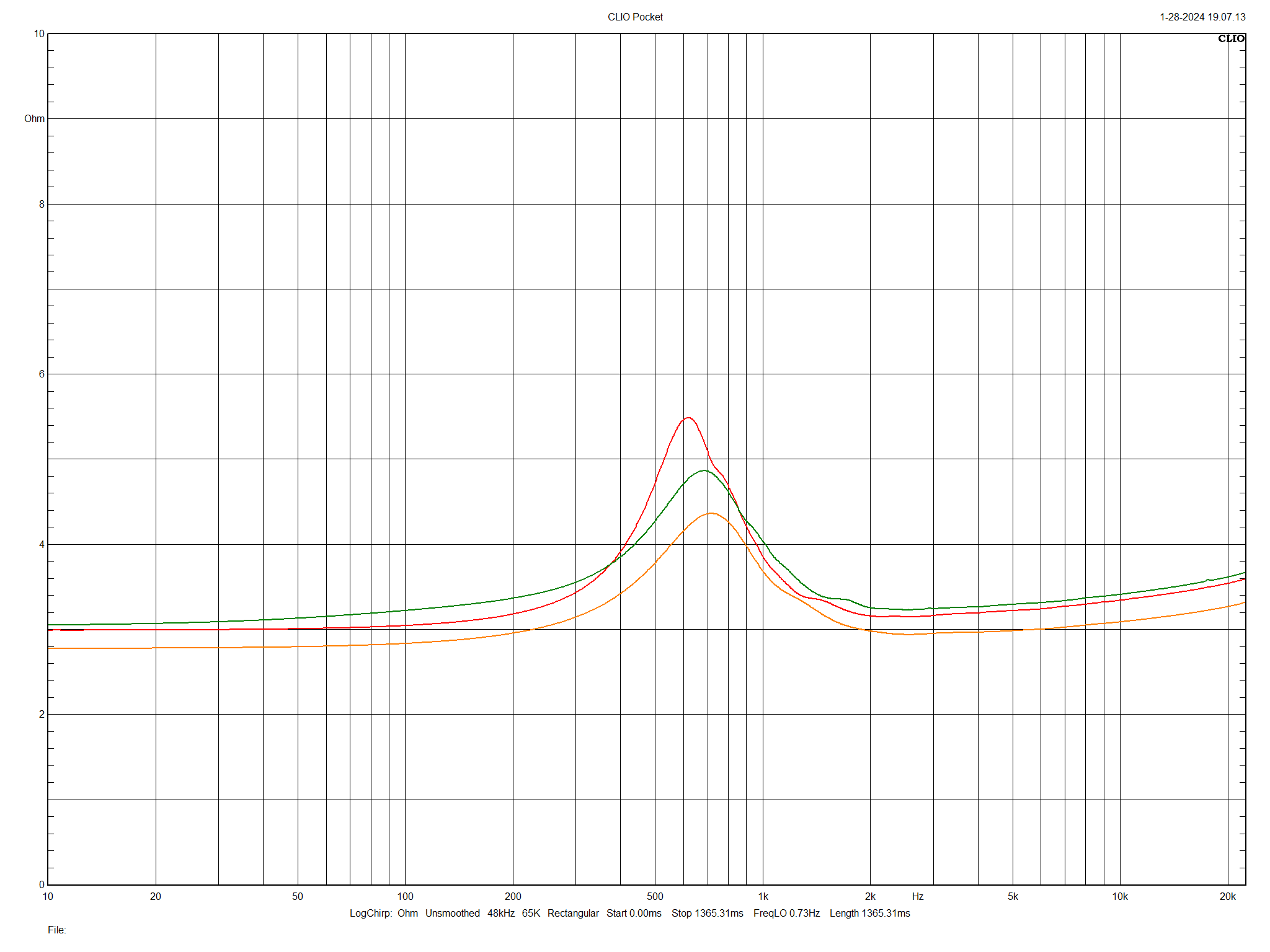The height and width of the screenshot is (952, 1270).
Task: Click the Rectangular window text
Action: point(573,913)
